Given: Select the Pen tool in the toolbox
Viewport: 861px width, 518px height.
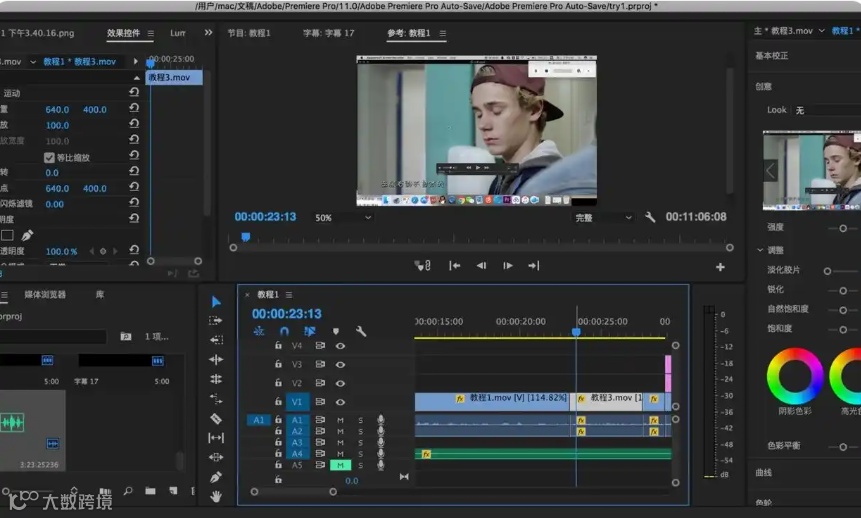Looking at the screenshot, I should [x=216, y=477].
